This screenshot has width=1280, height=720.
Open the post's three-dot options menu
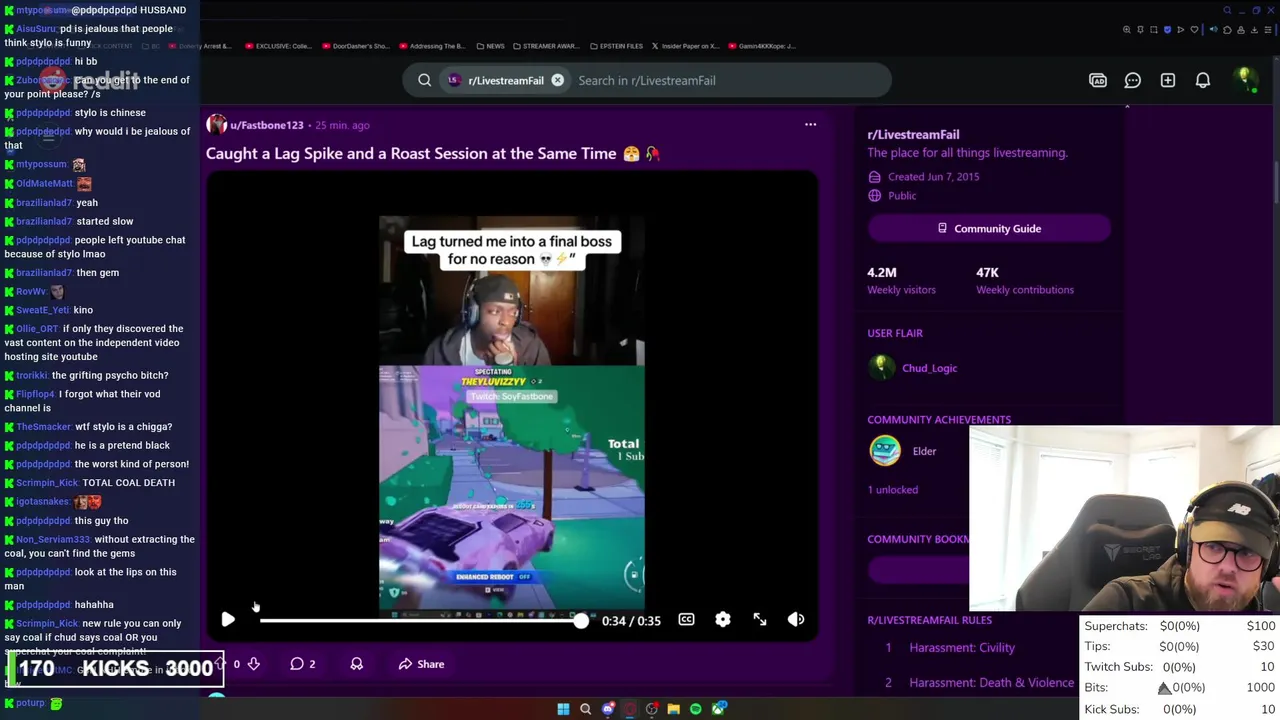pyautogui.click(x=810, y=125)
